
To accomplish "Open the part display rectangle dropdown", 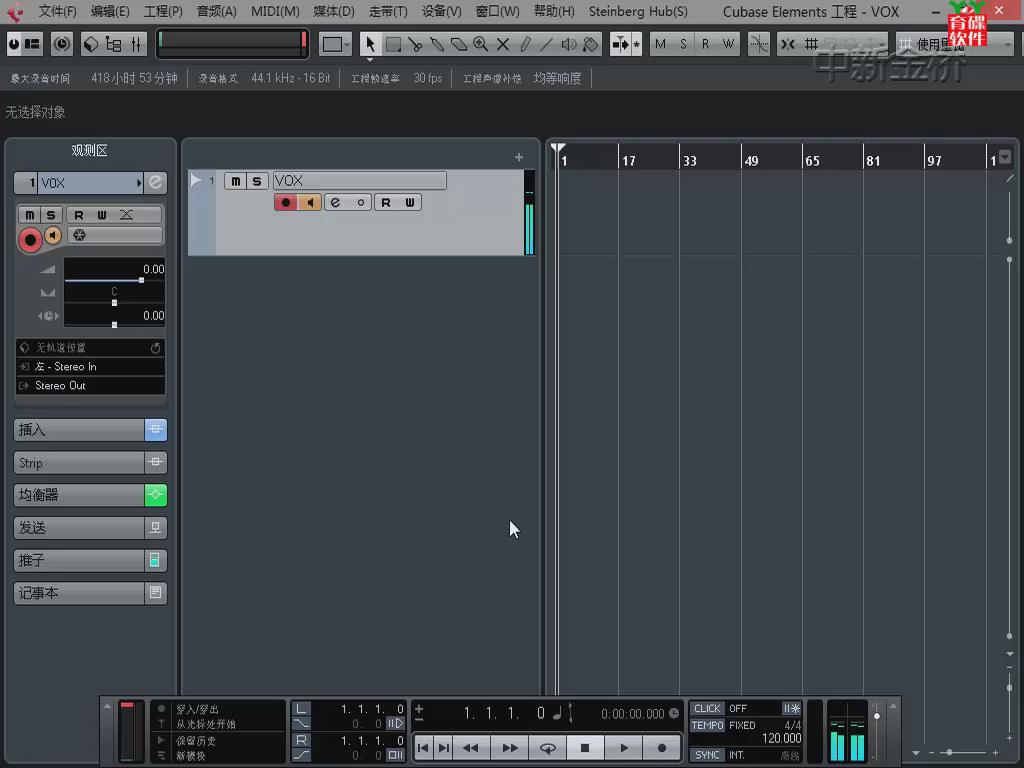I will click(x=336, y=44).
